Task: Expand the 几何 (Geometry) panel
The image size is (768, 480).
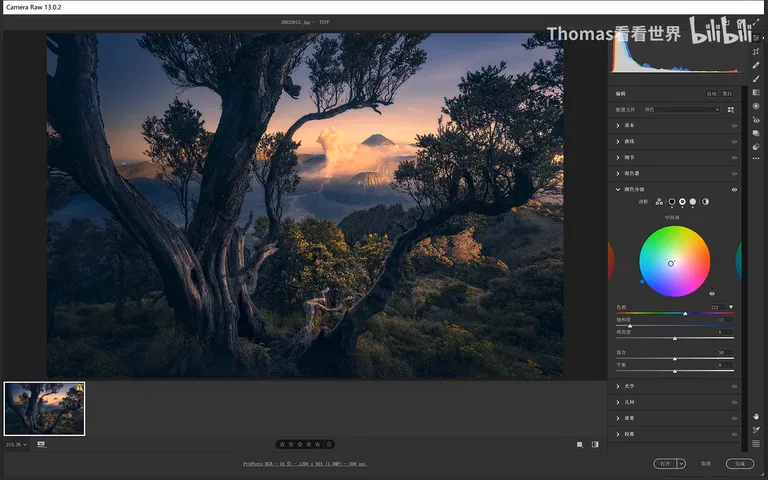Action: pos(618,403)
